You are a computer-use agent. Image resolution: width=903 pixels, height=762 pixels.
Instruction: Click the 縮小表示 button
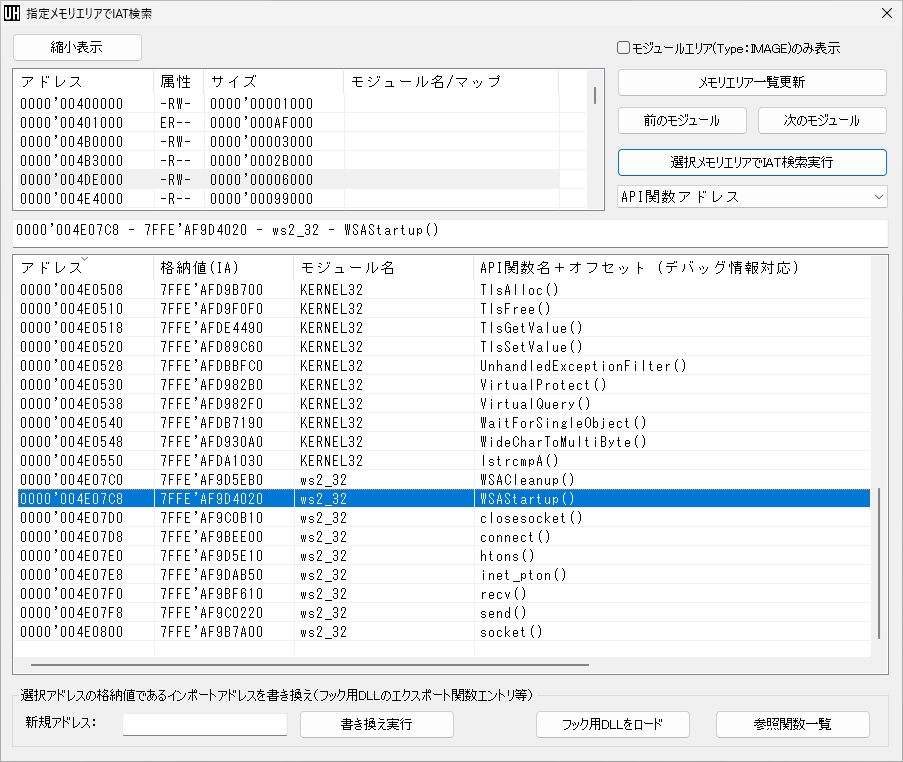pyautogui.click(x=77, y=47)
